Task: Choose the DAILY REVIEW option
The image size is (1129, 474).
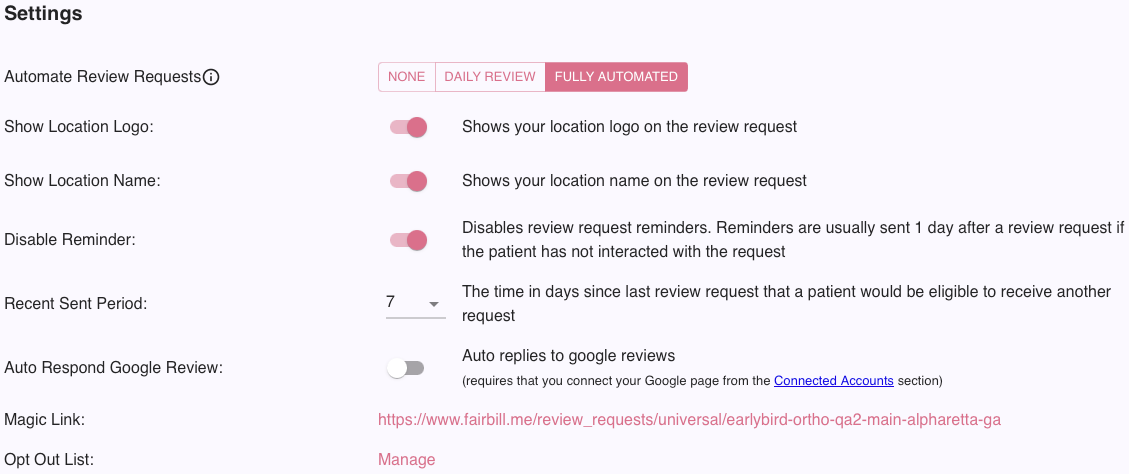Action: [x=490, y=77]
